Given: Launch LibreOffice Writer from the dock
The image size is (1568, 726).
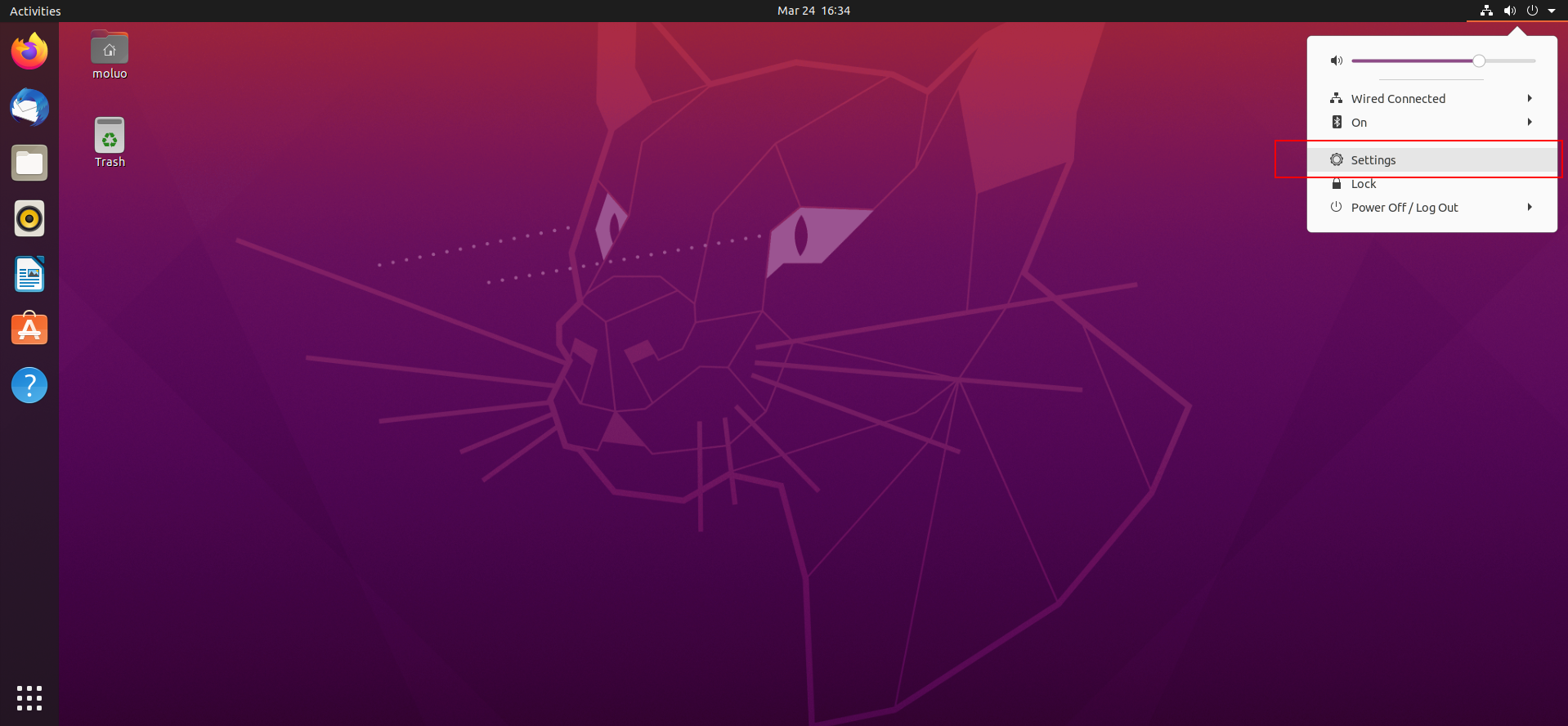Looking at the screenshot, I should click(x=29, y=274).
